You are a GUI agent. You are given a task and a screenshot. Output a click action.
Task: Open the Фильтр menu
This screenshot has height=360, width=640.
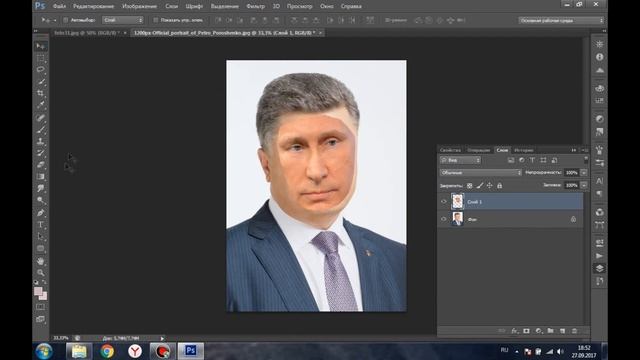[x=256, y=6]
